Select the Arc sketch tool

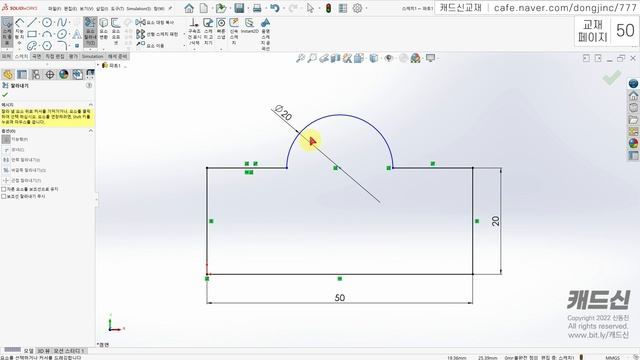pyautogui.click(x=47, y=34)
